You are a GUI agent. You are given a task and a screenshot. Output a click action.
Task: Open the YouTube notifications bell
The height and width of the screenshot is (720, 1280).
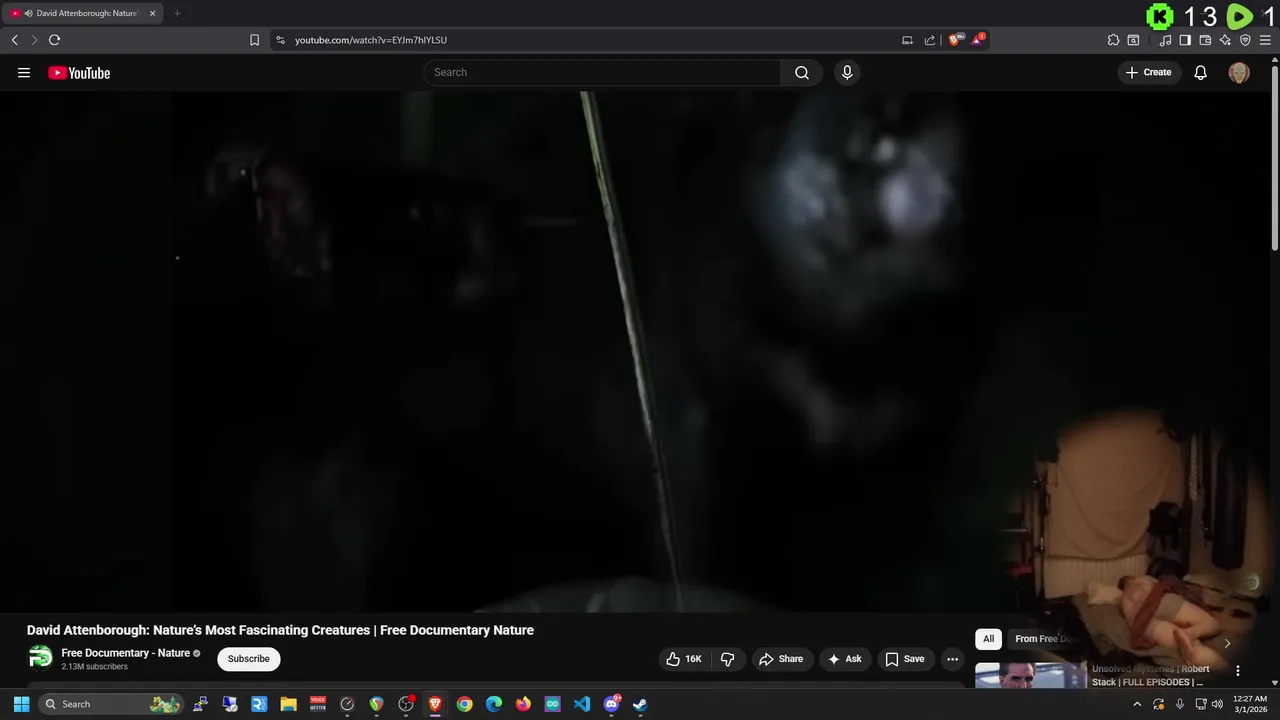1201,72
